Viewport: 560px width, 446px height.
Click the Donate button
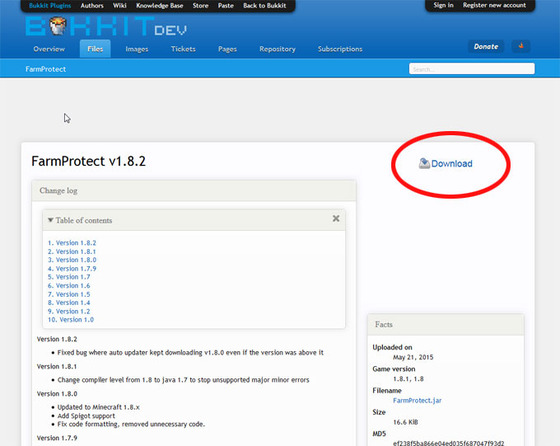(x=486, y=46)
